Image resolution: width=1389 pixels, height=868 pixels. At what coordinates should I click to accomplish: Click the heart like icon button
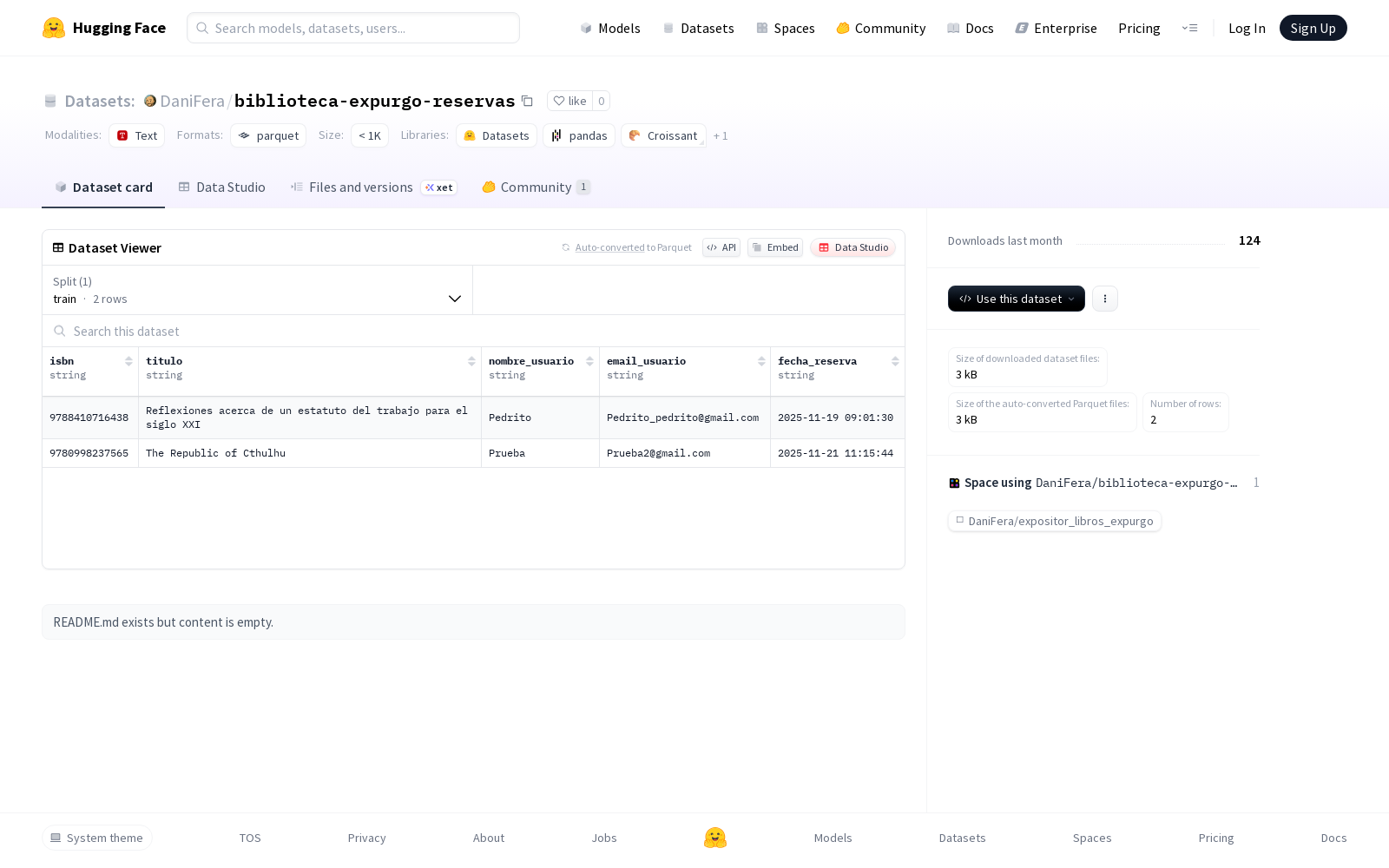coord(569,101)
